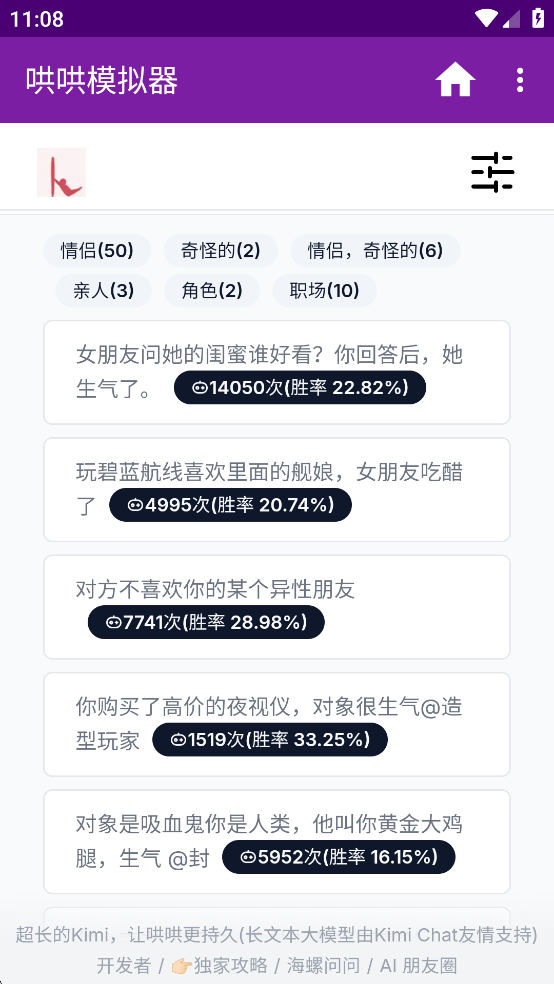The width and height of the screenshot is (554, 984).
Task: Pick the 职场(10) category tag
Action: (x=324, y=291)
